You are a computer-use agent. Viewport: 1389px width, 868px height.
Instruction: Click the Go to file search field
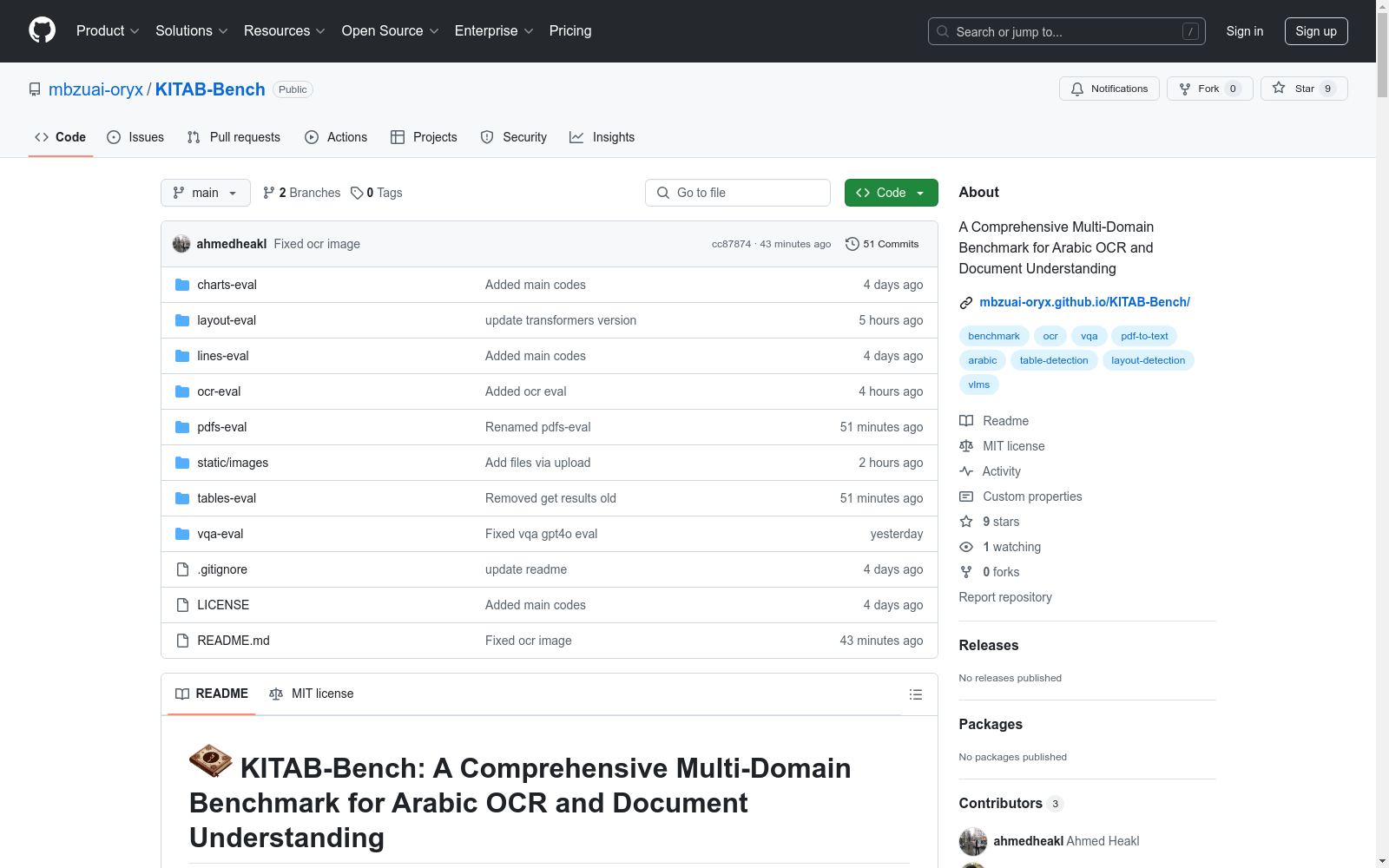coord(738,193)
